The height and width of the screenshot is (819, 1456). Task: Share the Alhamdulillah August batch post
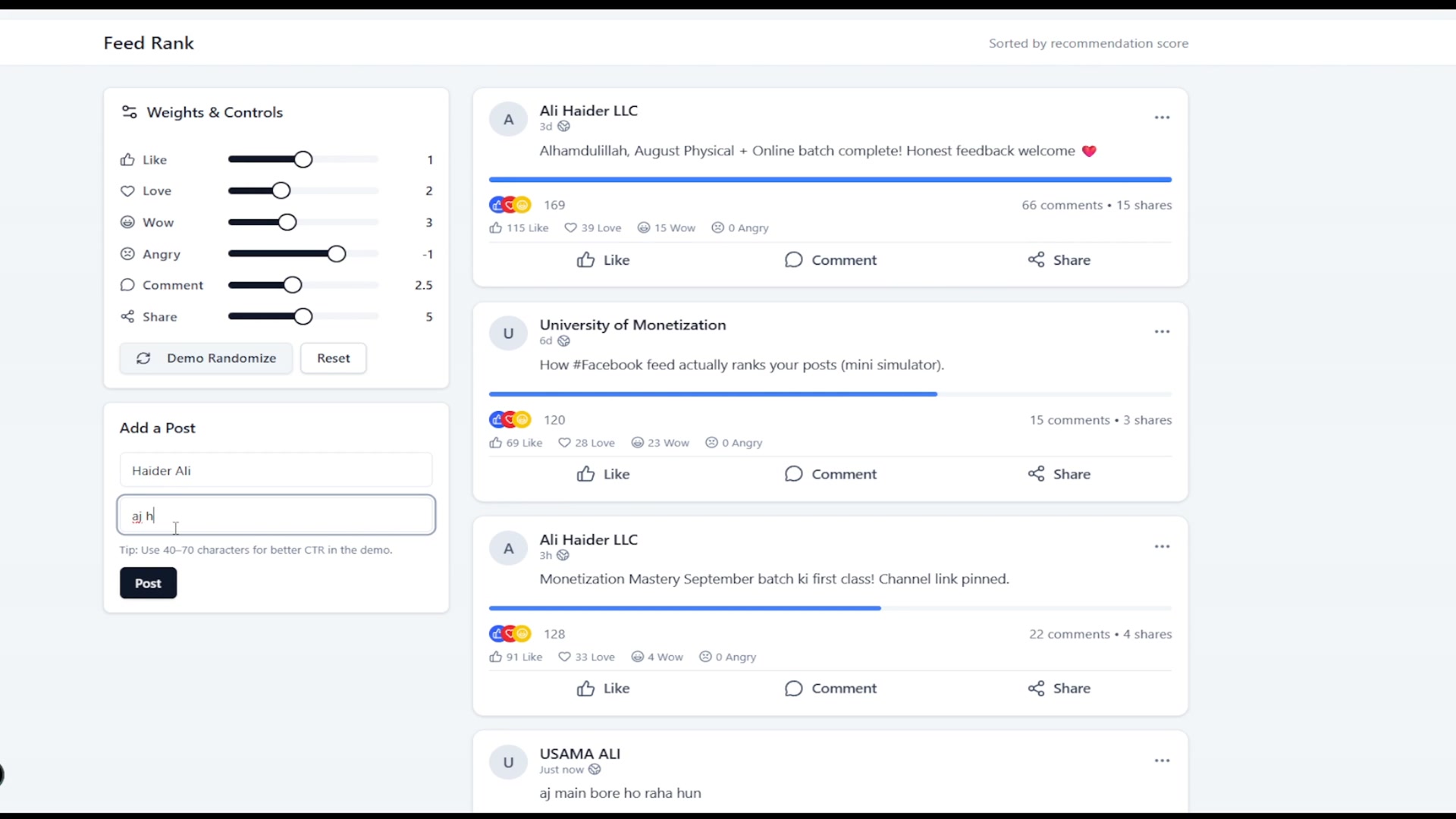click(x=1059, y=260)
